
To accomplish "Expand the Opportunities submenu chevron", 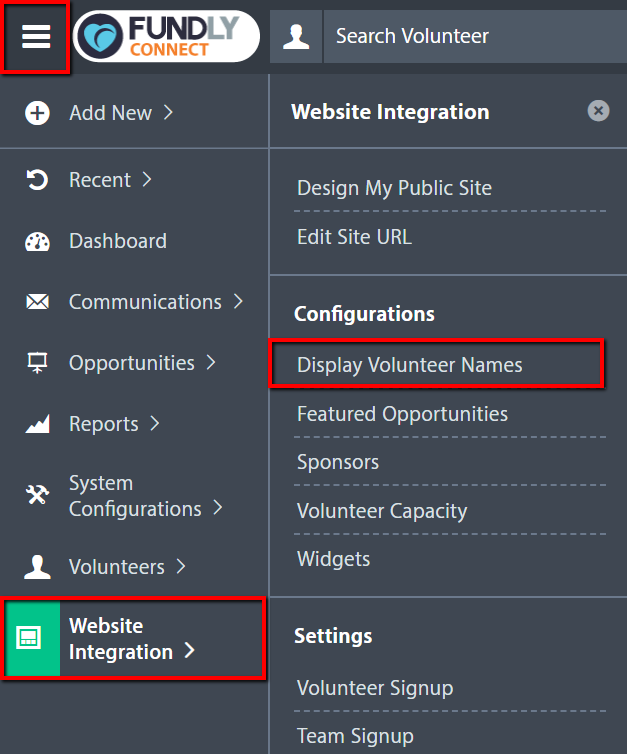I will (x=211, y=363).
